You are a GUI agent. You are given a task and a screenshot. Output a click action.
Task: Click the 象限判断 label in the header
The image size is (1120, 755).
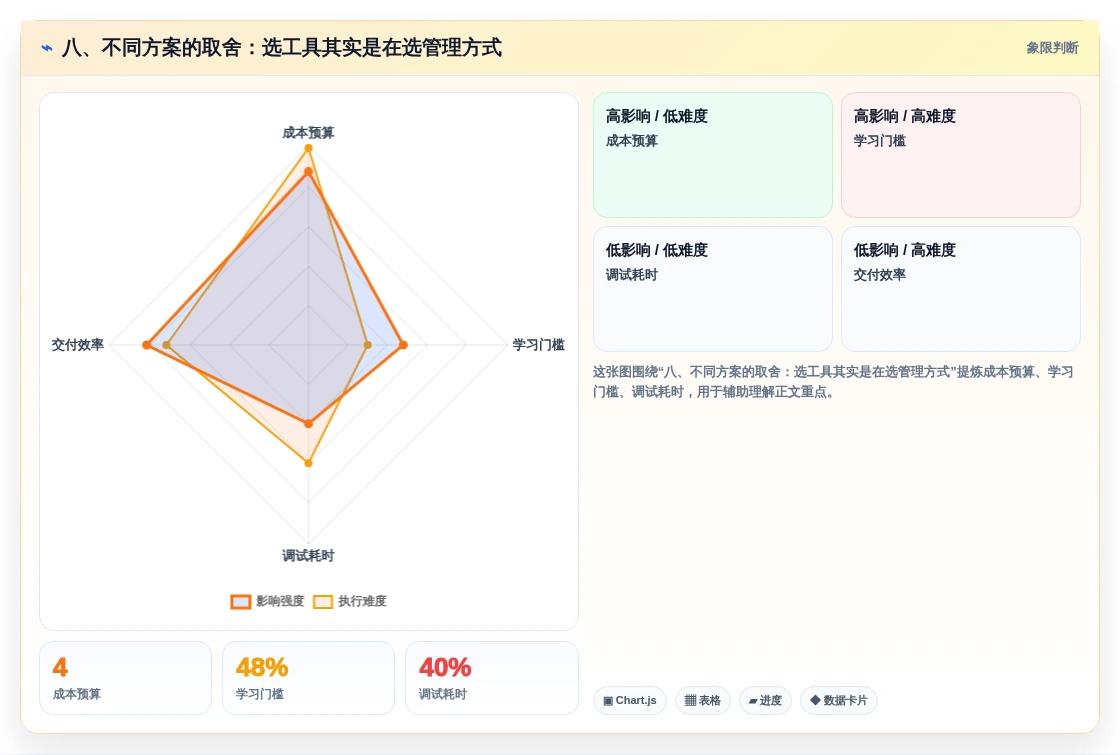pos(1052,48)
